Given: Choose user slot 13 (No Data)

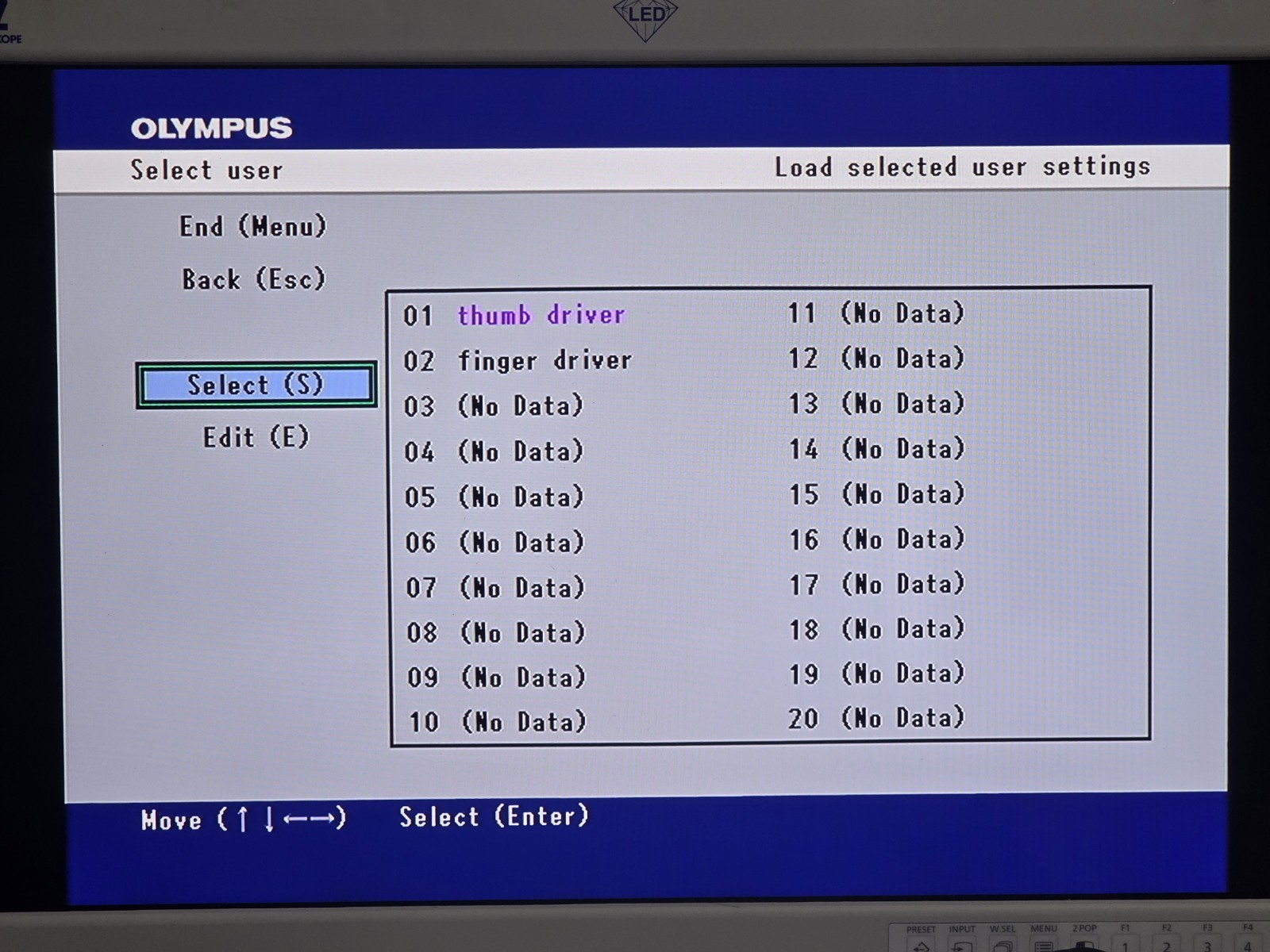Looking at the screenshot, I should [876, 403].
